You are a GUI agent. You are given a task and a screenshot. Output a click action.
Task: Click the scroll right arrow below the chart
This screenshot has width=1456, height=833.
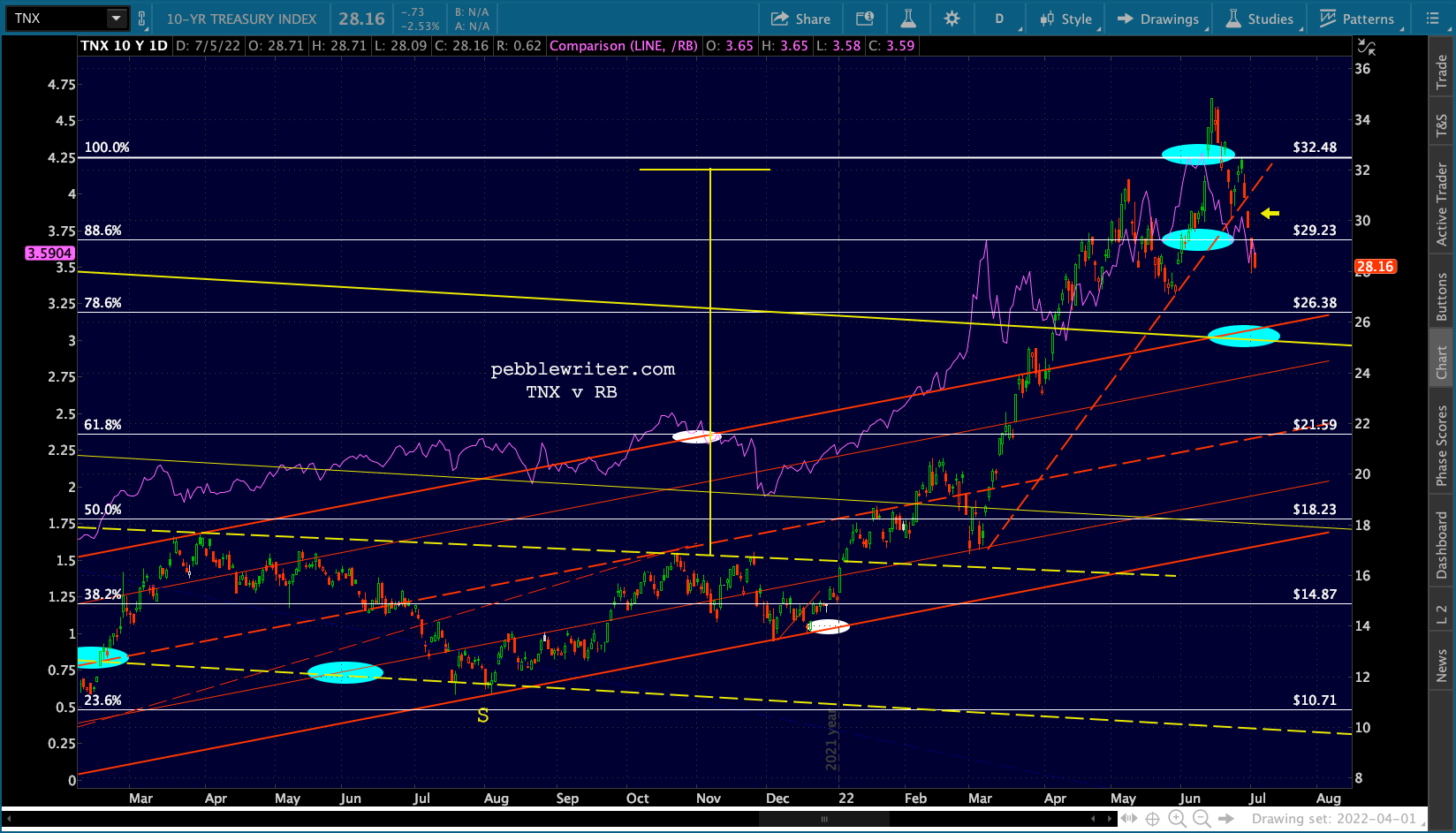click(1111, 819)
